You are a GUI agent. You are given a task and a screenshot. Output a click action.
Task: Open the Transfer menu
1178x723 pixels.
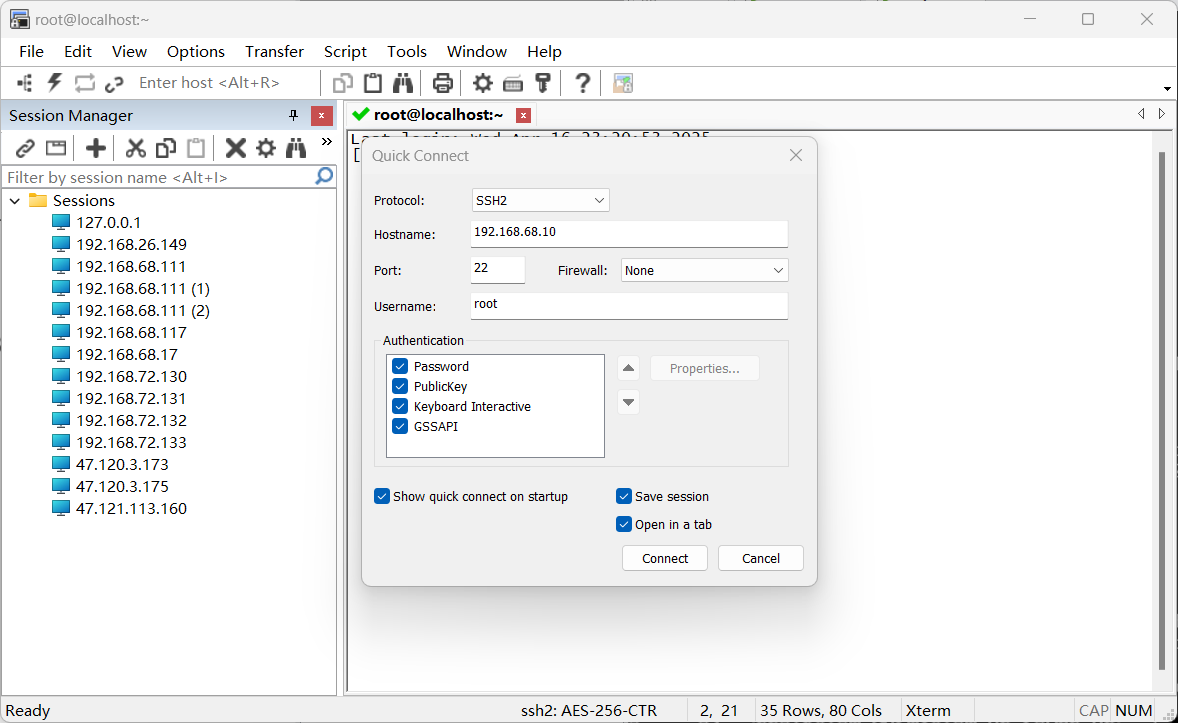(x=274, y=52)
